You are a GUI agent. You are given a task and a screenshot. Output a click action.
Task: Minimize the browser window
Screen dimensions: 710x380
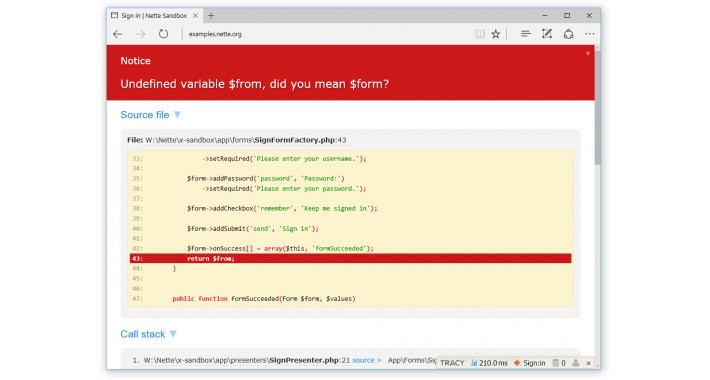click(545, 15)
